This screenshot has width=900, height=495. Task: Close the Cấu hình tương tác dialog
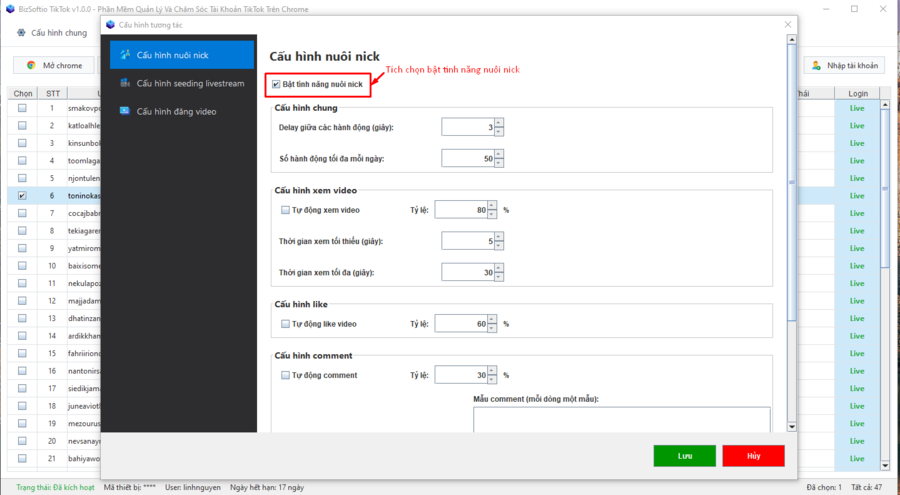coord(787,24)
